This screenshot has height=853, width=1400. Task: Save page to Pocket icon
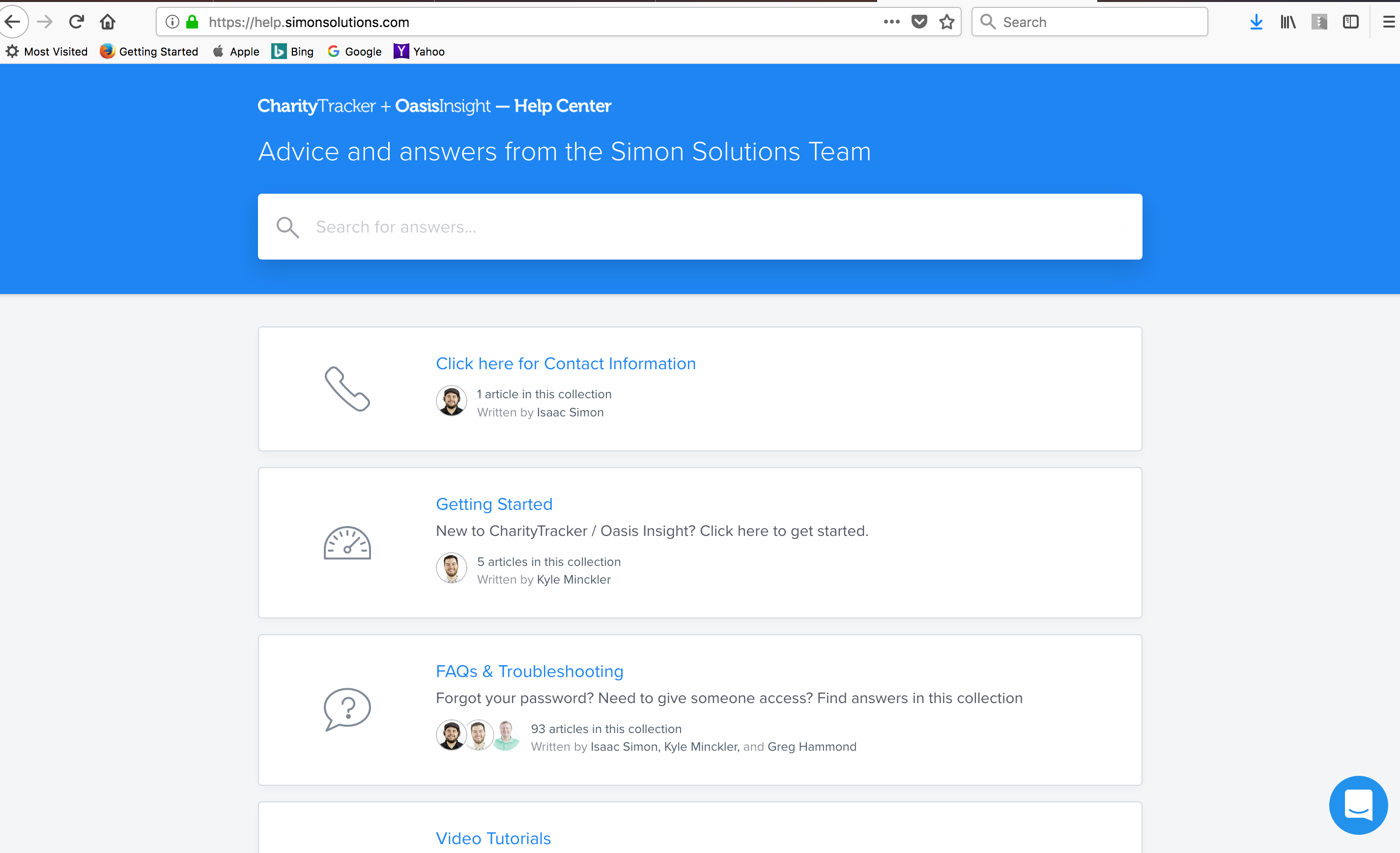click(919, 22)
